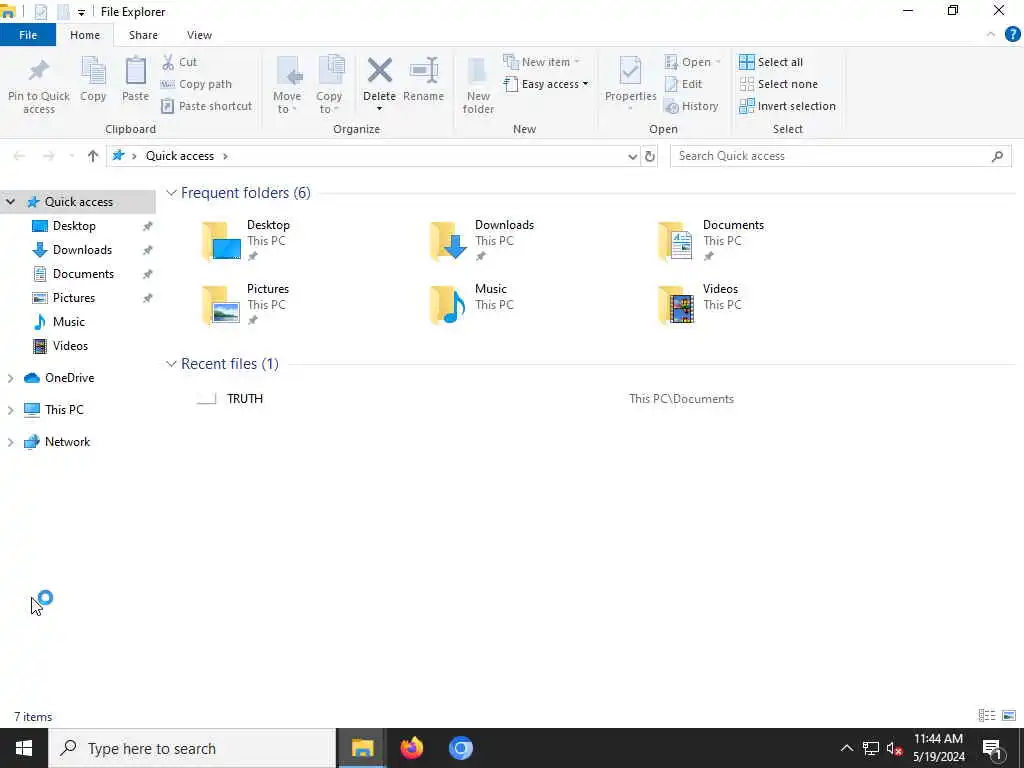Click Quick access in the address path
This screenshot has width=1024, height=768.
pyautogui.click(x=180, y=156)
